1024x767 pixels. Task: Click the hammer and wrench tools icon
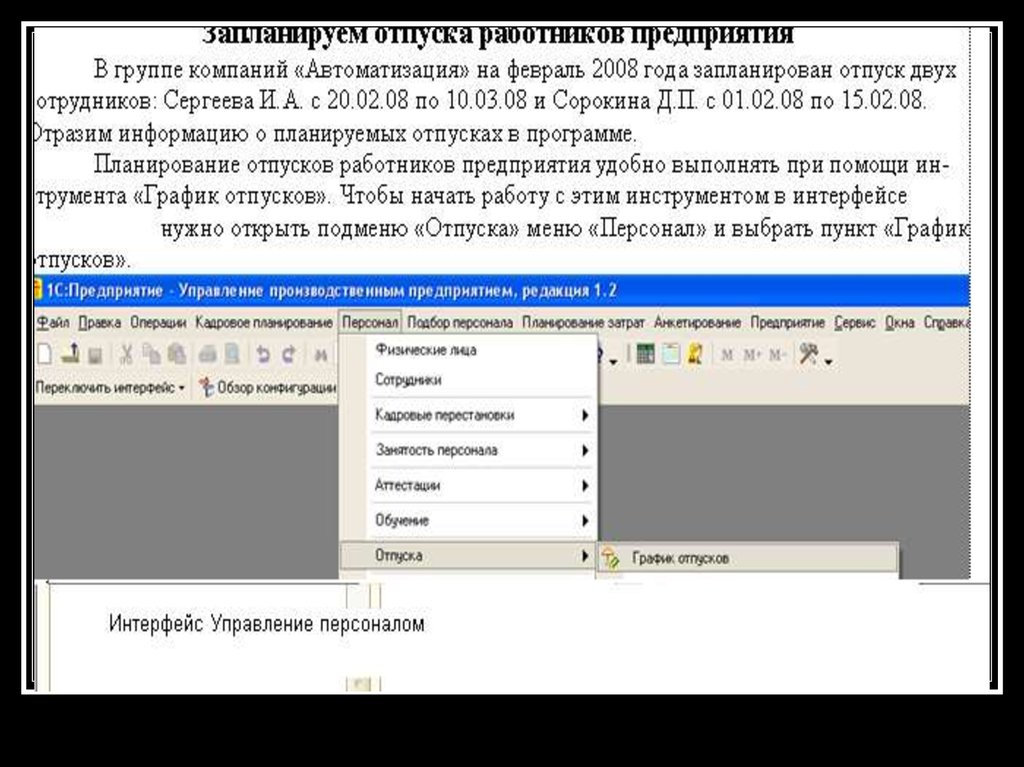tap(808, 354)
